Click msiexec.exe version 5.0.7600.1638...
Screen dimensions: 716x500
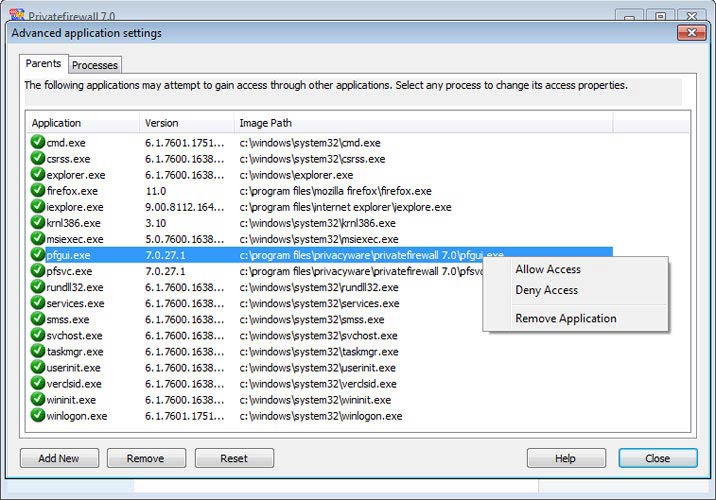click(x=184, y=239)
